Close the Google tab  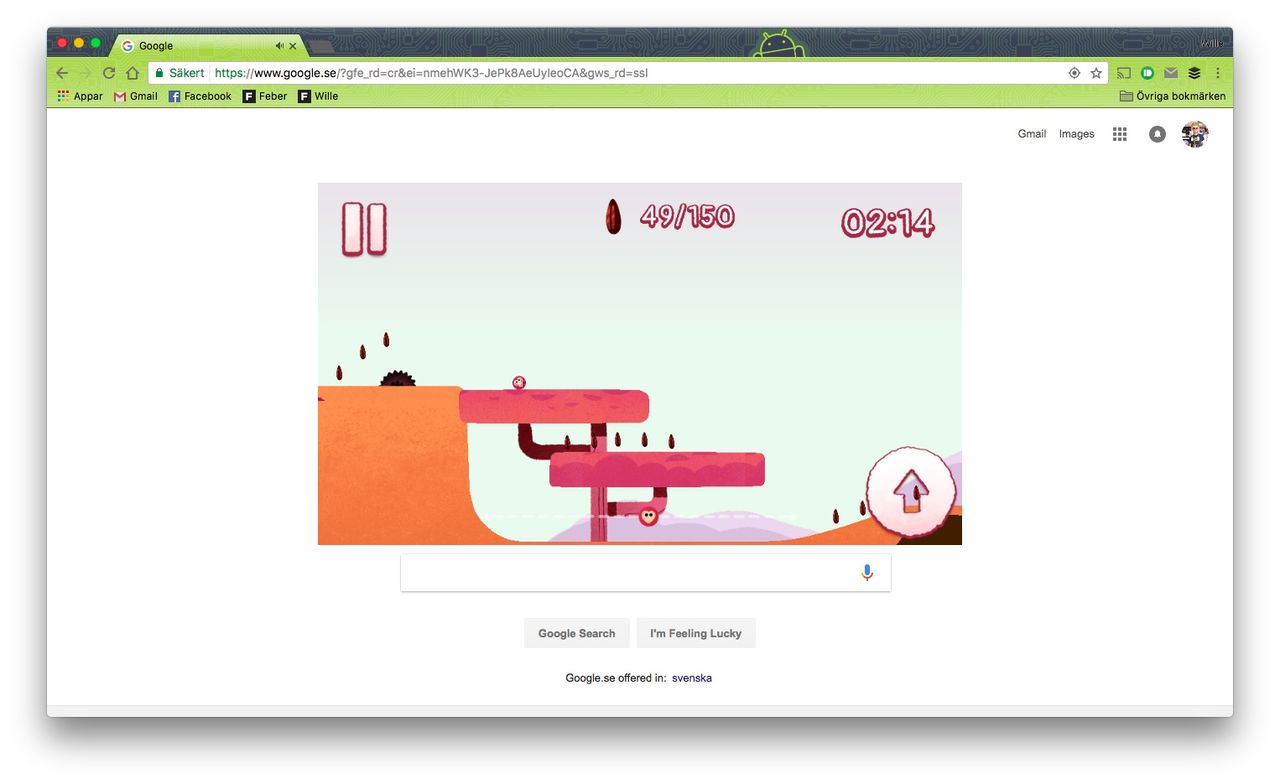293,46
